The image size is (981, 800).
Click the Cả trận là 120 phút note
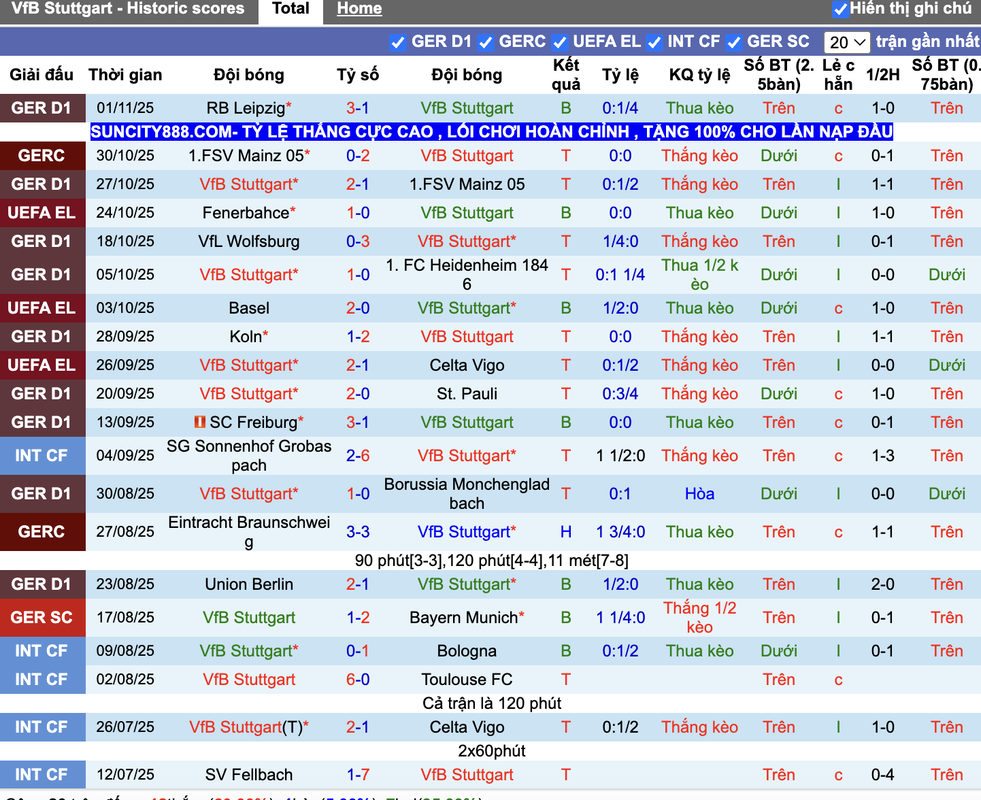pos(491,704)
